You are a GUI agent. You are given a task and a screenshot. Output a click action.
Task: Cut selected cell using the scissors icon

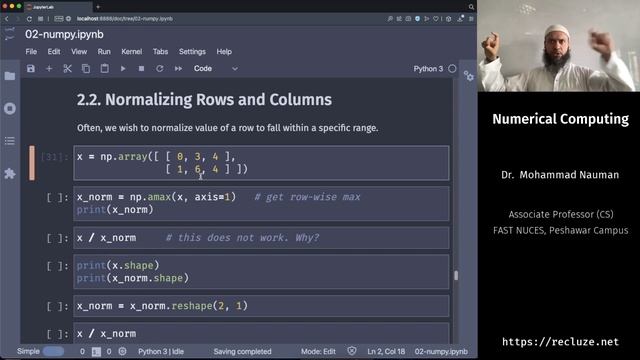pyautogui.click(x=67, y=69)
